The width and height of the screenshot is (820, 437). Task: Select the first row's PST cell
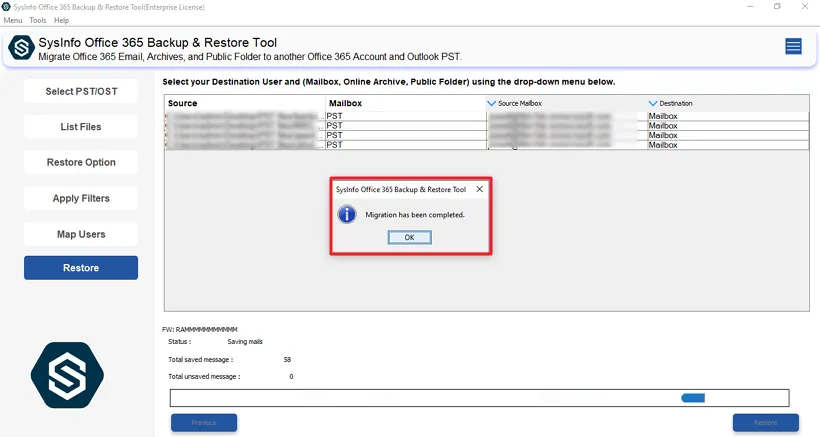tap(406, 116)
